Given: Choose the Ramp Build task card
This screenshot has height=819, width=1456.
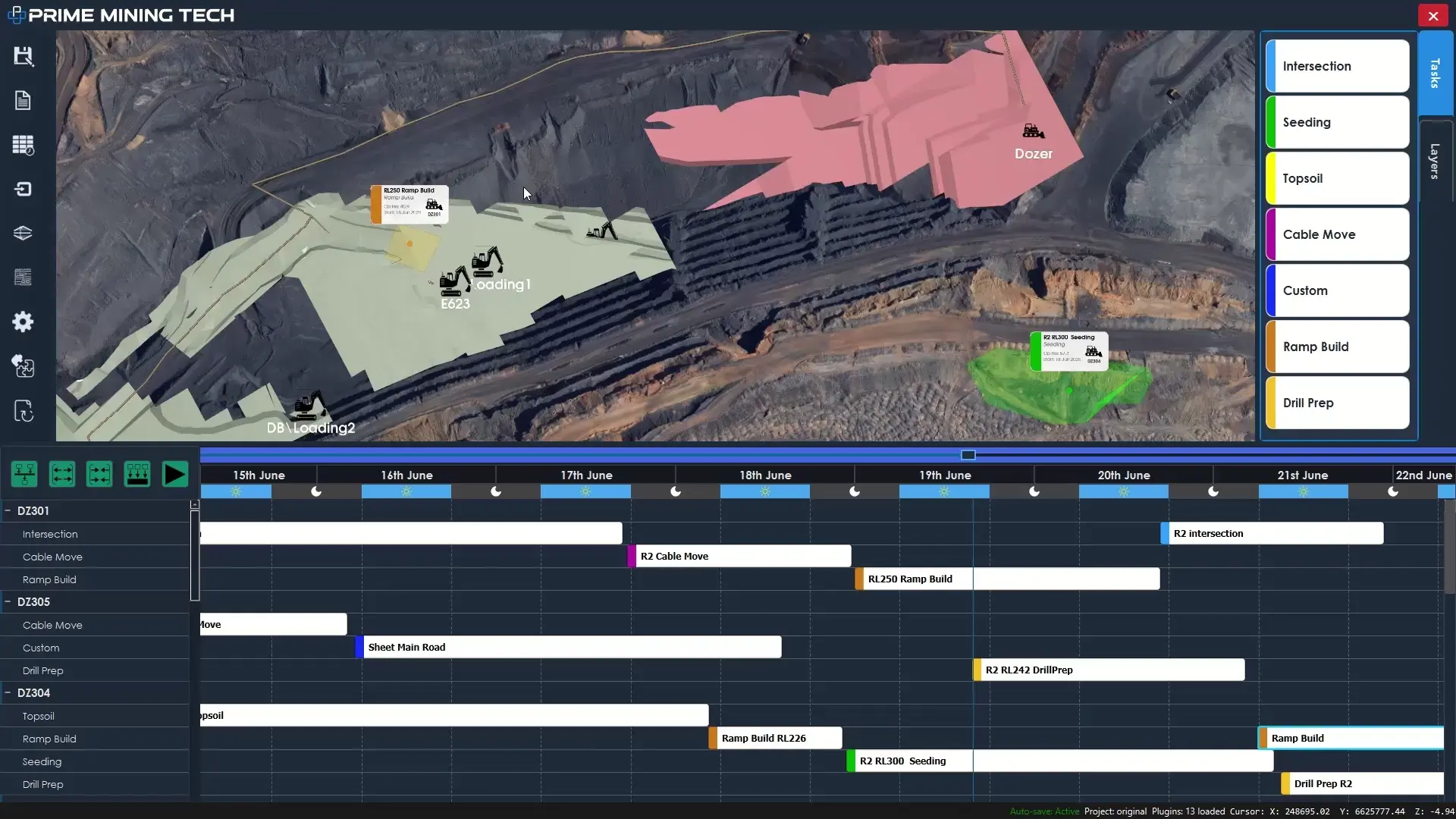Looking at the screenshot, I should click(1338, 347).
